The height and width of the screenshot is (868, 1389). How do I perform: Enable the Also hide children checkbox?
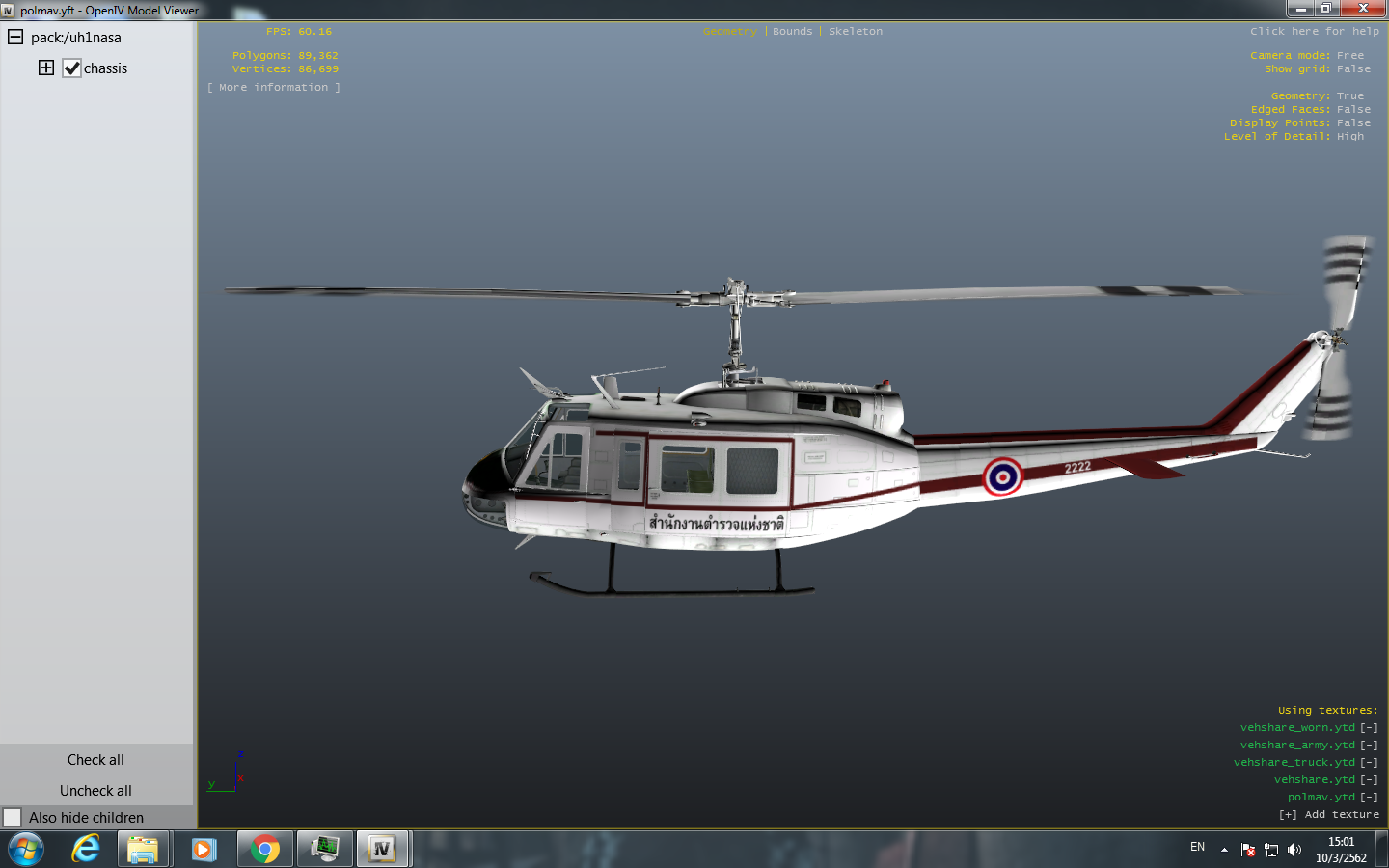[x=12, y=817]
